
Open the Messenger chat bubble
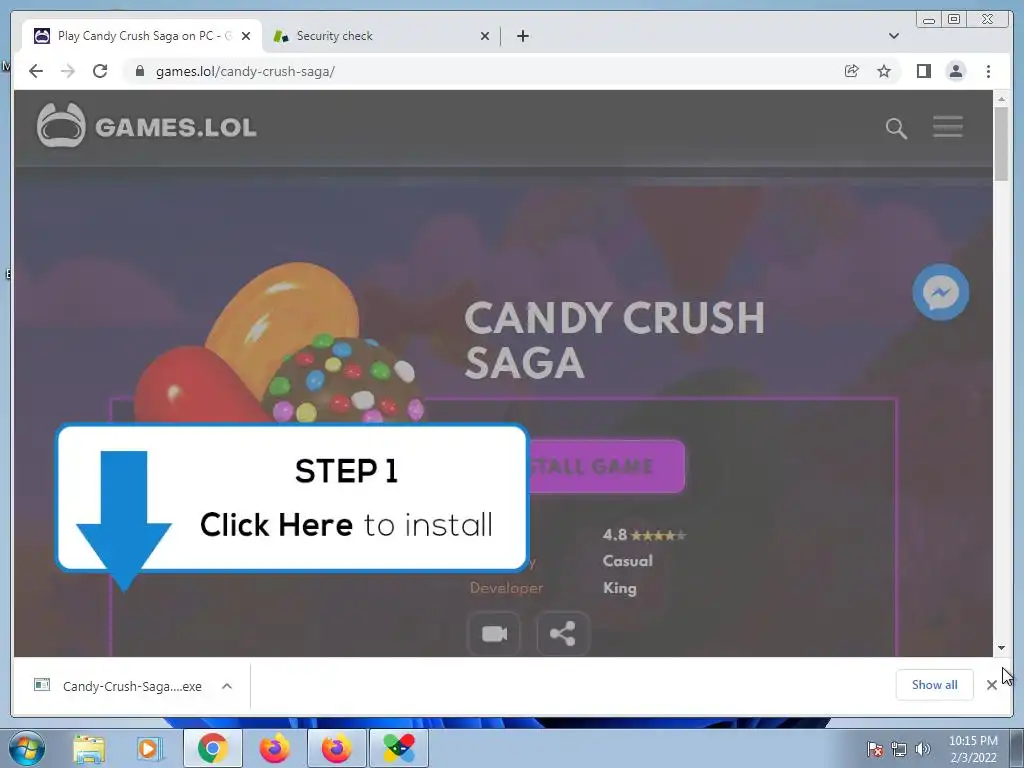940,292
